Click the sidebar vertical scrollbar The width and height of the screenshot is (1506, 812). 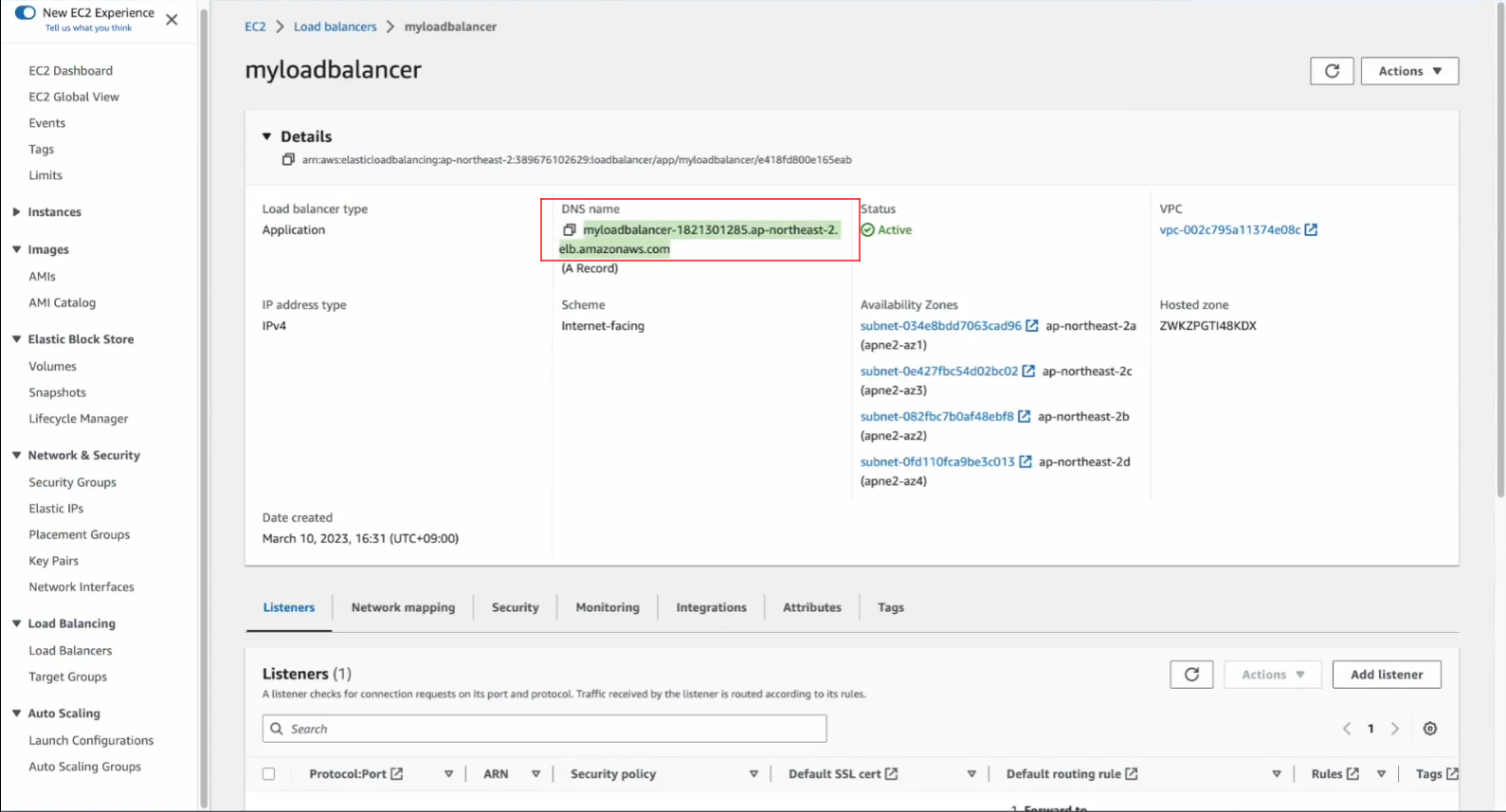204,407
